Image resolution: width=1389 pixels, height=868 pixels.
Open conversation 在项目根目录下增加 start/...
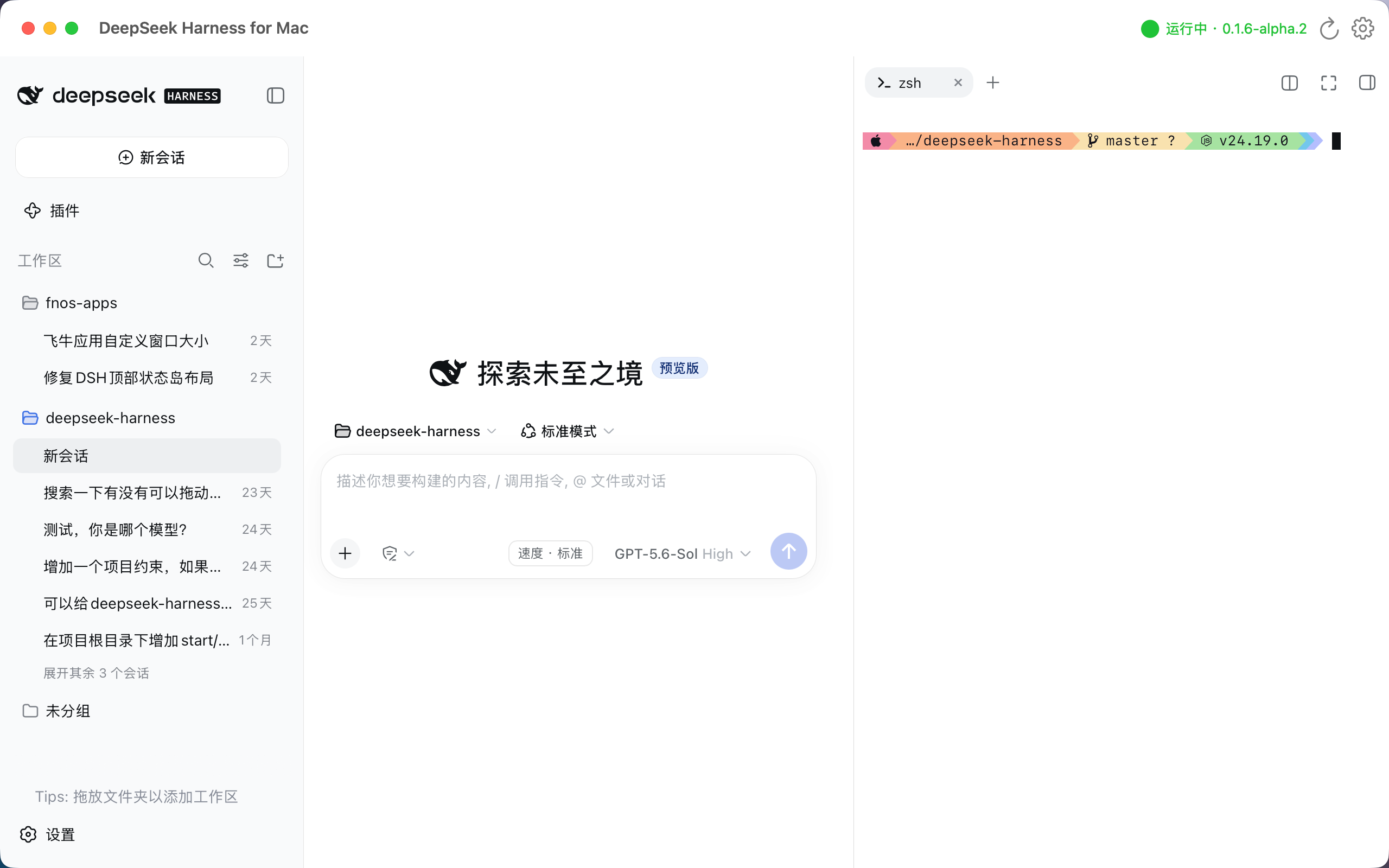[147, 640]
